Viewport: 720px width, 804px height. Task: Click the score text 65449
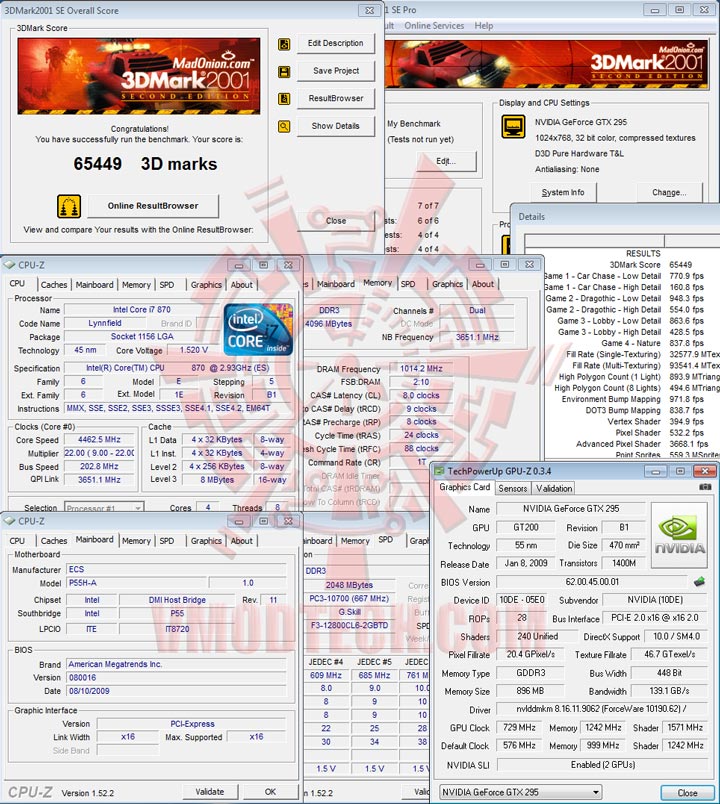(97, 164)
